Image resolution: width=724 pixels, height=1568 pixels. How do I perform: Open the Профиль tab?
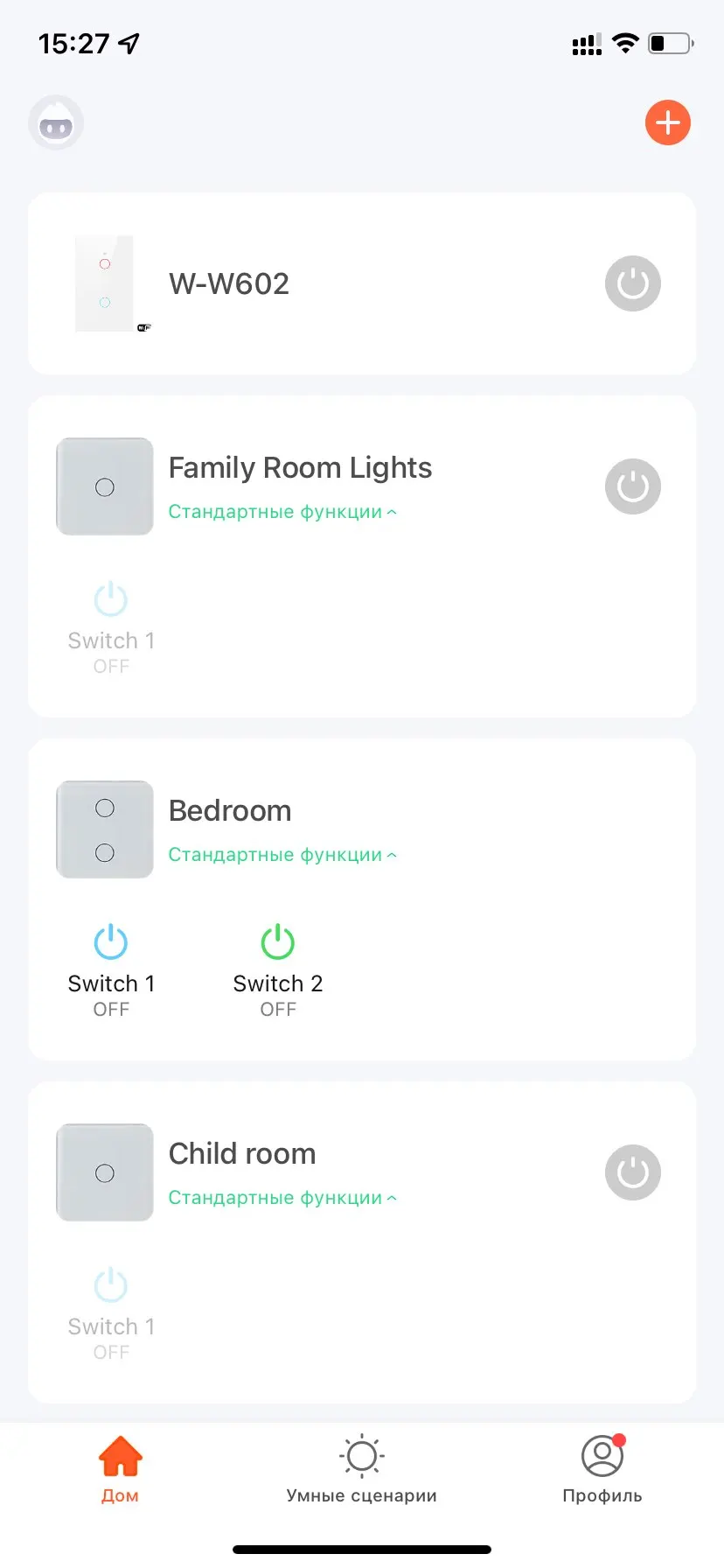(x=602, y=1470)
